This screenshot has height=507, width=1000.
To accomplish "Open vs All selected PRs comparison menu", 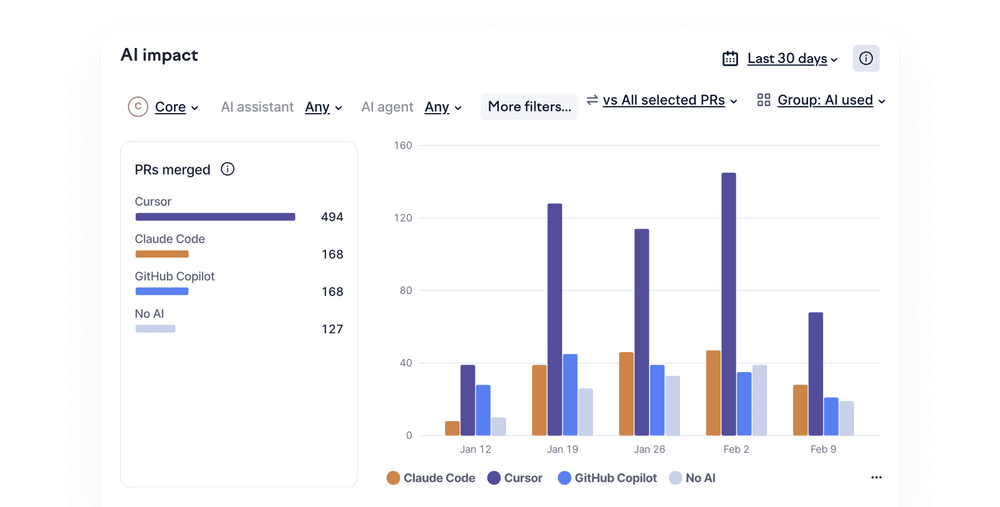I will pos(669,100).
